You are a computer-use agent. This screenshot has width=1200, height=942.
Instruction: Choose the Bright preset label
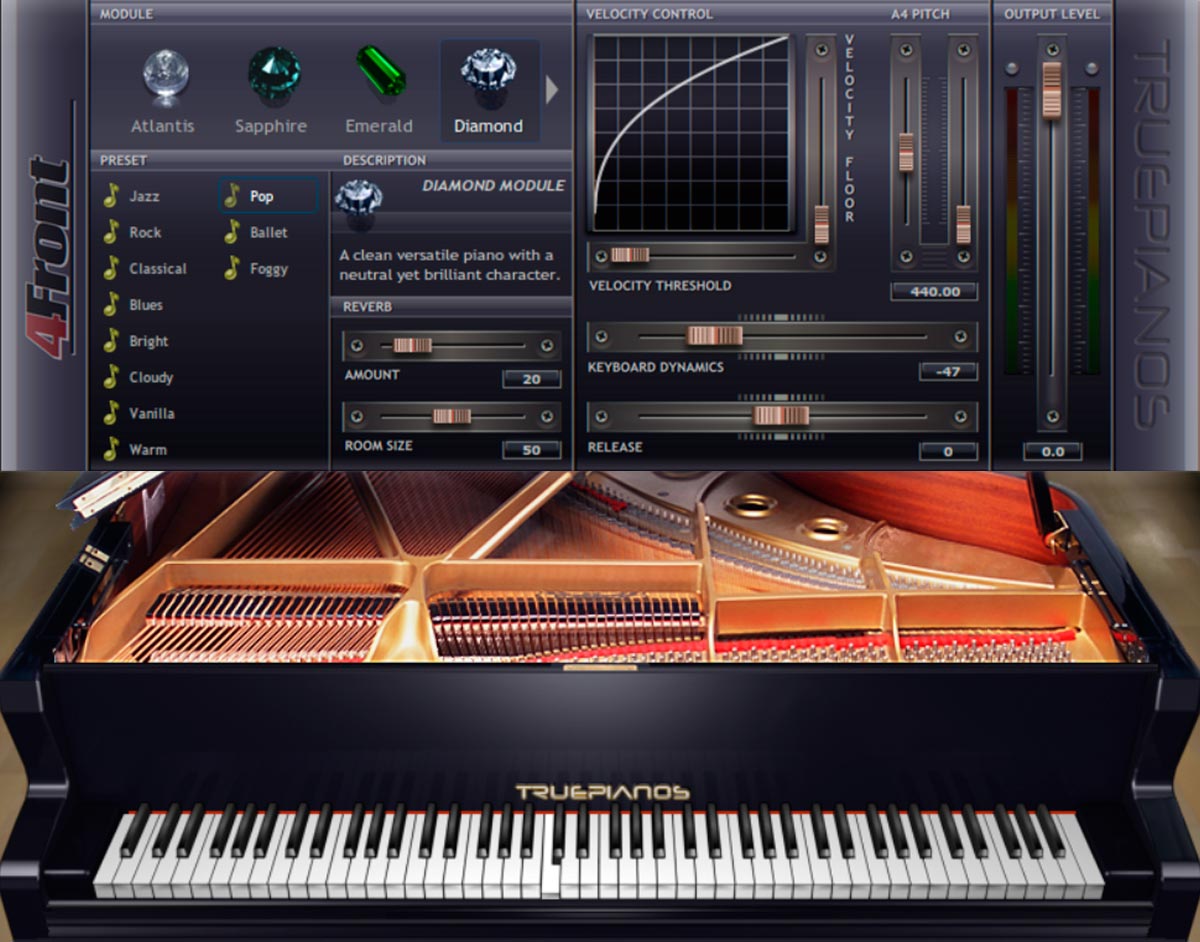click(149, 341)
